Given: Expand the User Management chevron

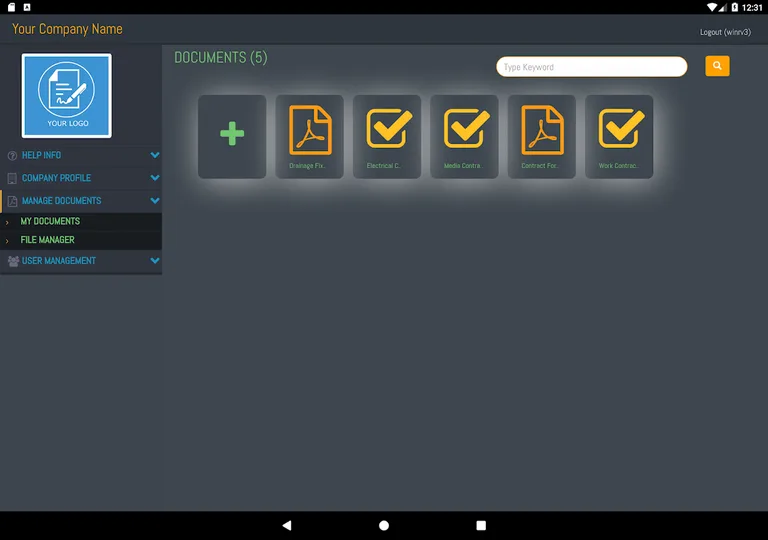Looking at the screenshot, I should (x=155, y=260).
